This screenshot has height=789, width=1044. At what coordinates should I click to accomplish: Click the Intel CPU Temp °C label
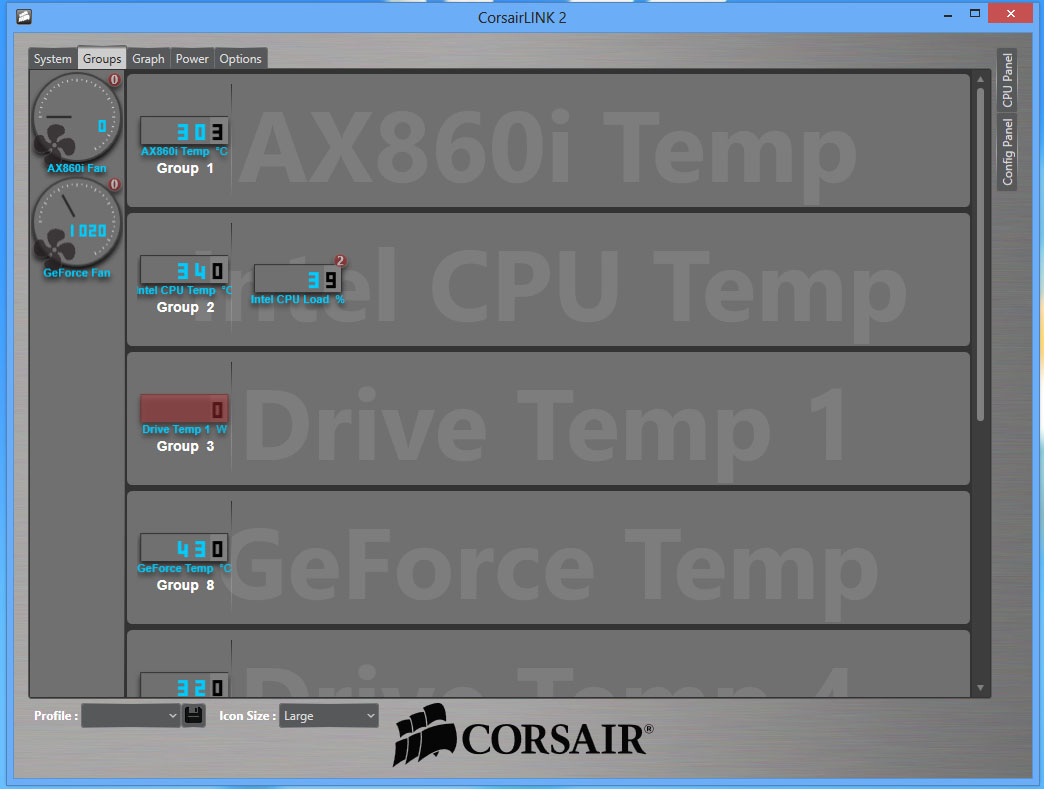click(184, 291)
